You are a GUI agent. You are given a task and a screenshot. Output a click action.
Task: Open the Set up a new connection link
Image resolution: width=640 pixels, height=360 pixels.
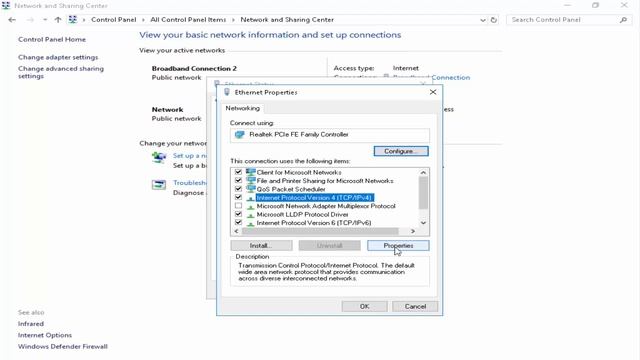tap(189, 156)
